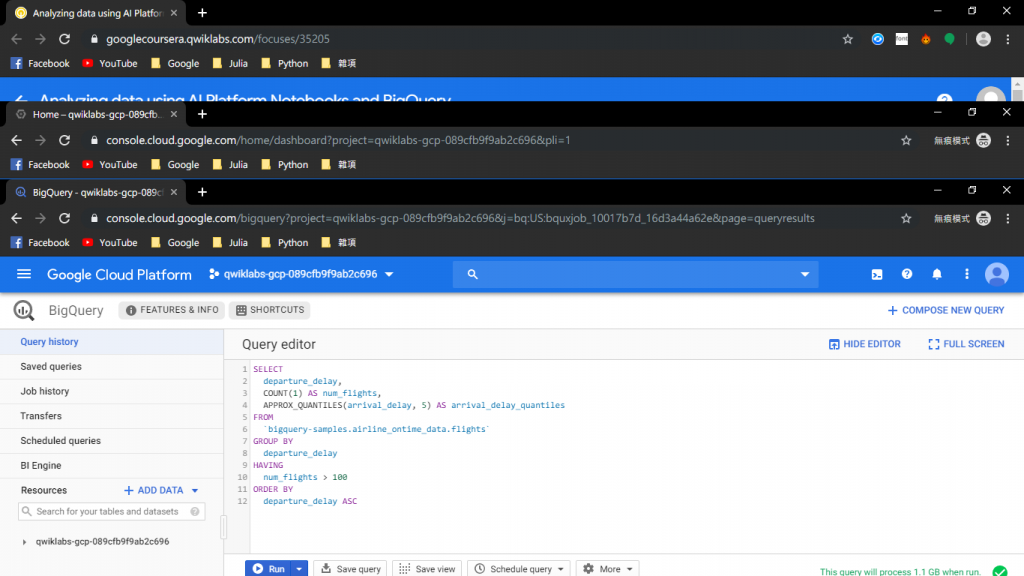Viewport: 1024px width, 576px height.
Task: Switch to the Home qwiklabs-gcp tab
Action: (x=97, y=115)
